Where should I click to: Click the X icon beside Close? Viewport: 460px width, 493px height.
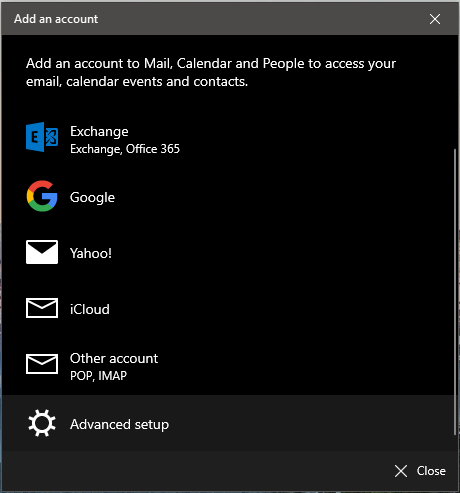401,471
